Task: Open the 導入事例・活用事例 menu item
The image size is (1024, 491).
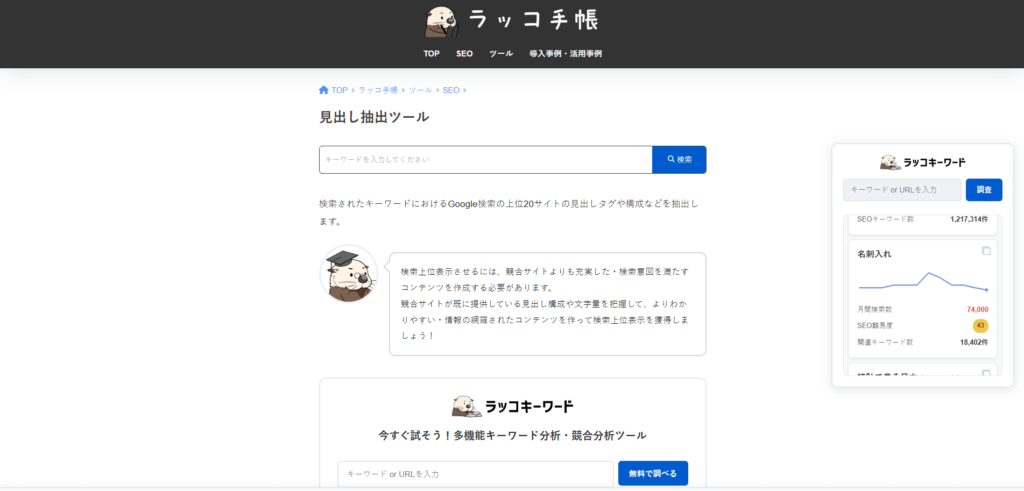Action: tap(566, 54)
